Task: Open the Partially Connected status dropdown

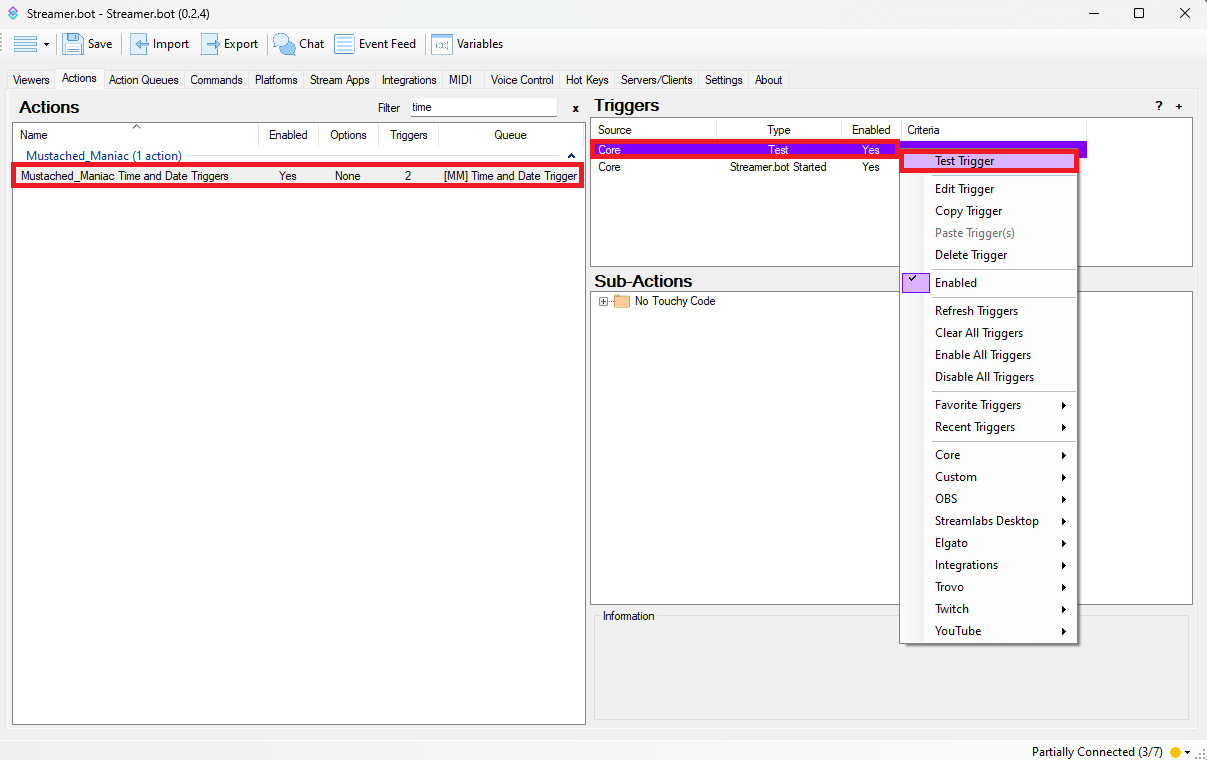Action: (1187, 752)
